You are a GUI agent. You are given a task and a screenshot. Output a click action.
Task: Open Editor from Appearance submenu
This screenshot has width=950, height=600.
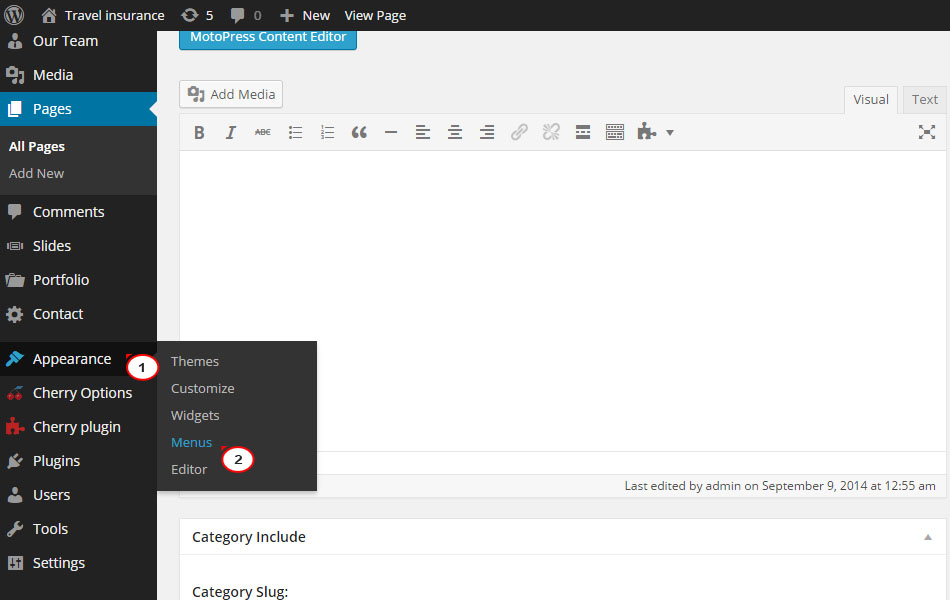tap(188, 470)
